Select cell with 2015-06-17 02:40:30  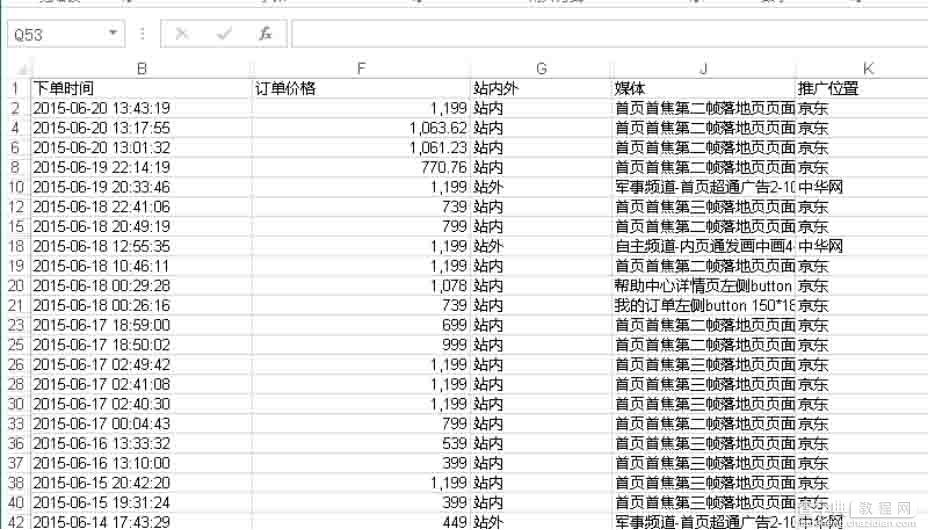coord(142,404)
